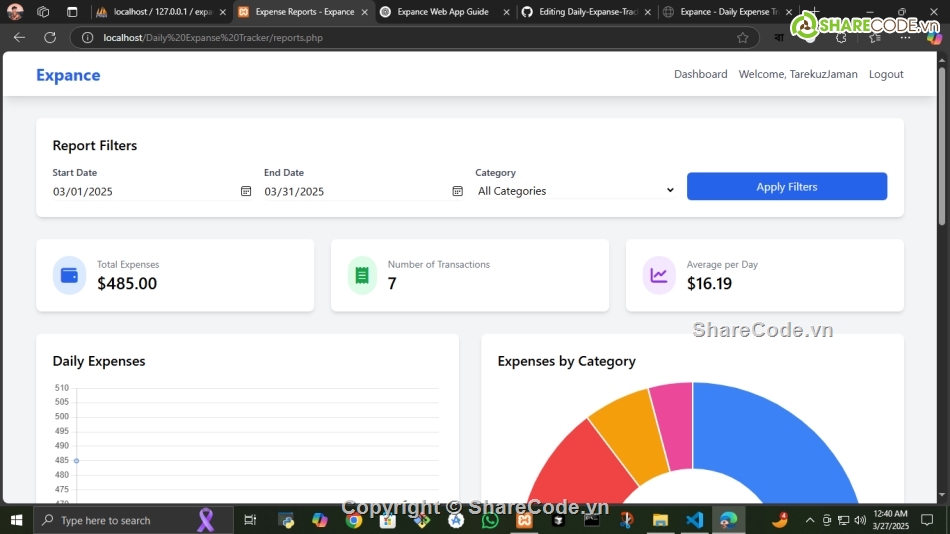950x534 pixels.
Task: Click the browser back arrow
Action: (19, 37)
